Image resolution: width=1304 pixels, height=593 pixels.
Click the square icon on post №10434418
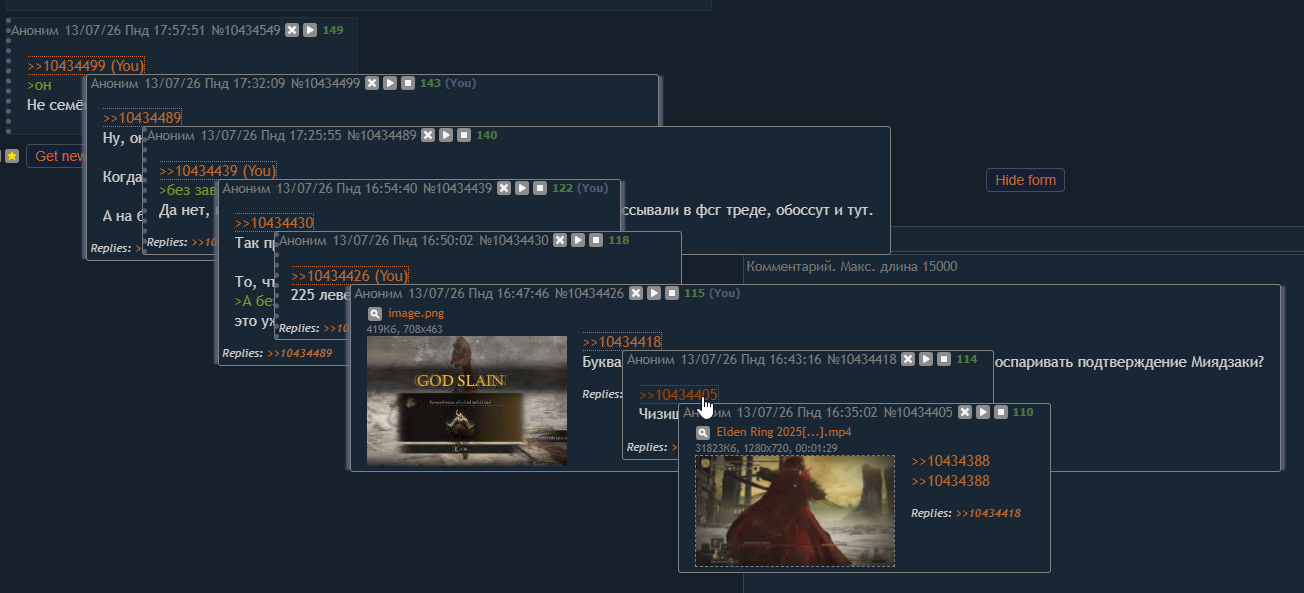pos(944,359)
